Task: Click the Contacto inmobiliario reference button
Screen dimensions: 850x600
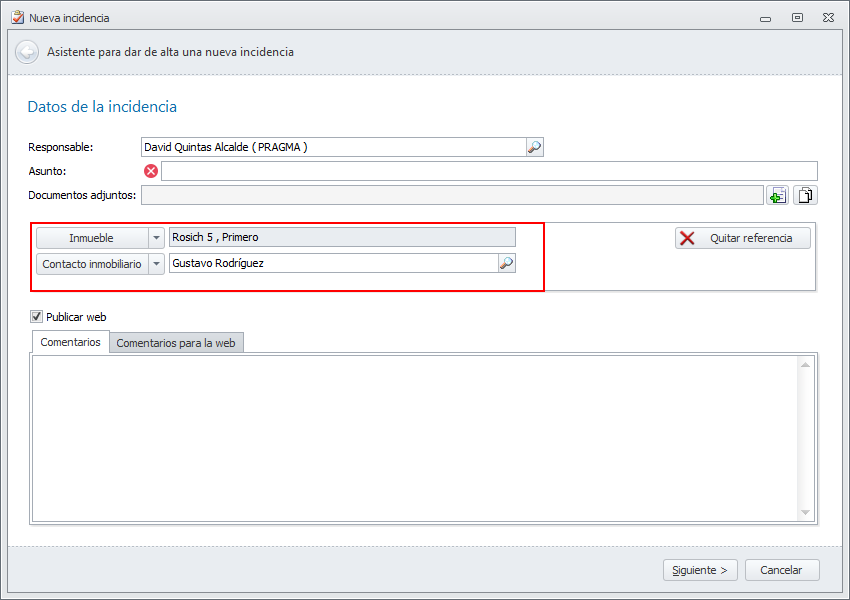Action: pyautogui.click(x=91, y=264)
